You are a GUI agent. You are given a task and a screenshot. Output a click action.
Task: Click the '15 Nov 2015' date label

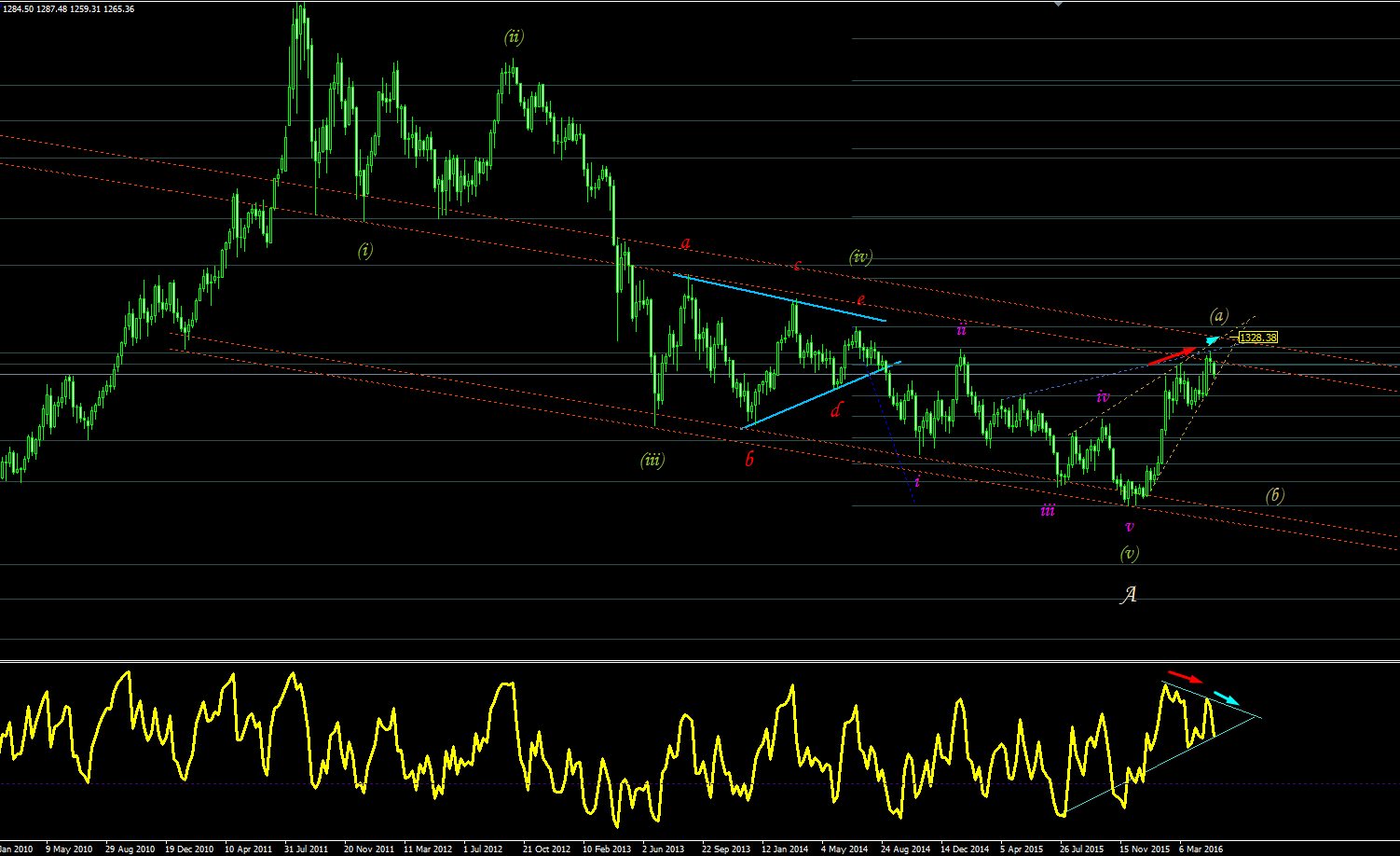pos(1145,849)
